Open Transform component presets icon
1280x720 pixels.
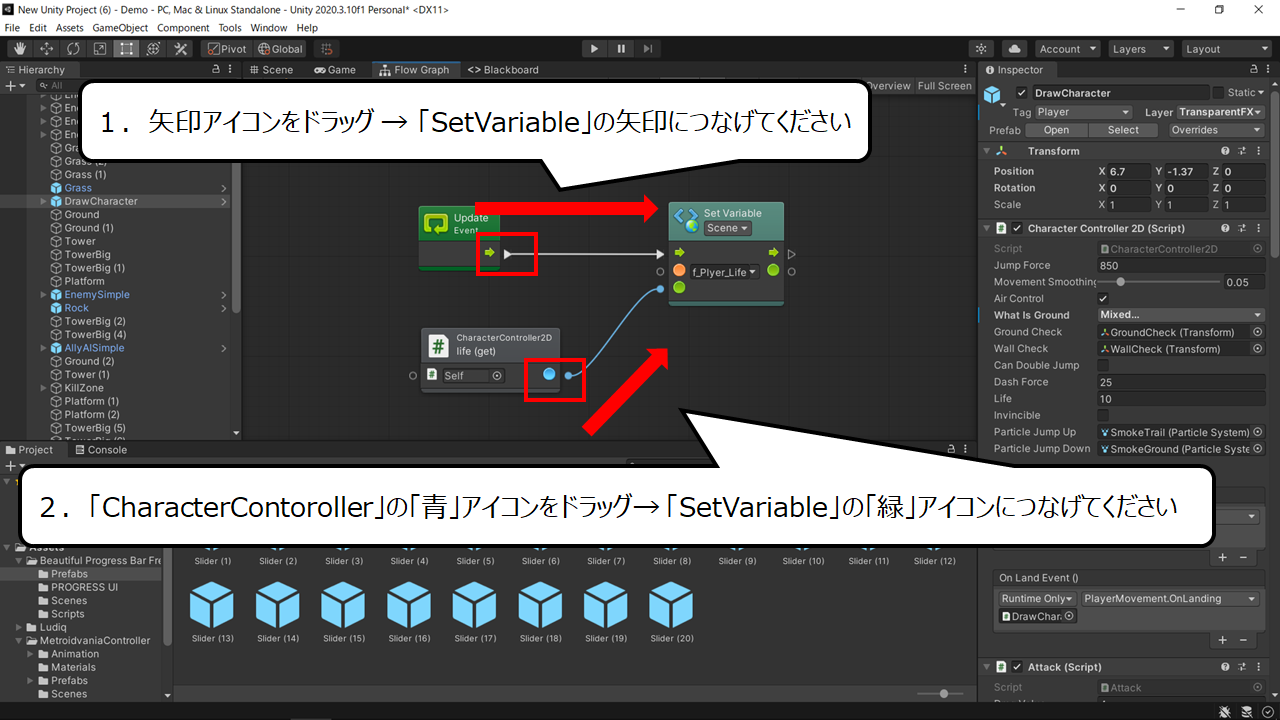tap(1241, 151)
